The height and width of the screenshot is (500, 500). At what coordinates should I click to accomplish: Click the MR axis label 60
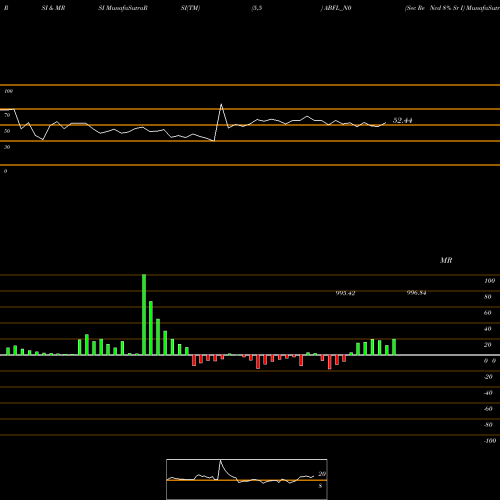coord(488,313)
